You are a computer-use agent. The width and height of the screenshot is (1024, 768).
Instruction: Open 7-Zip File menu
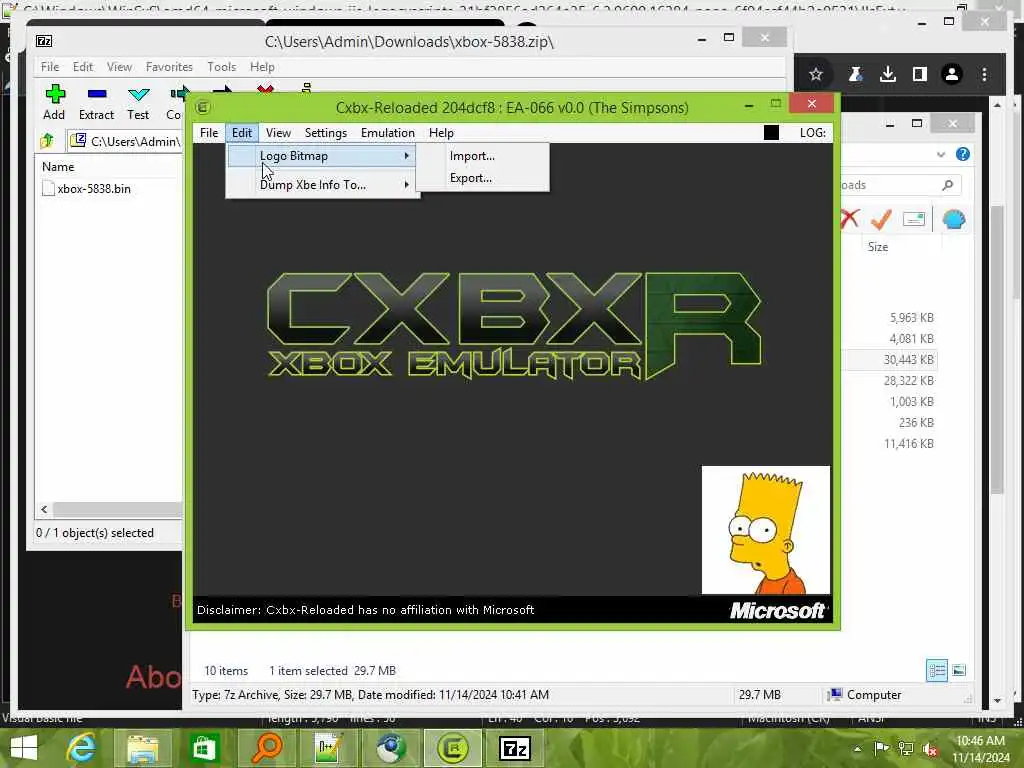(50, 67)
